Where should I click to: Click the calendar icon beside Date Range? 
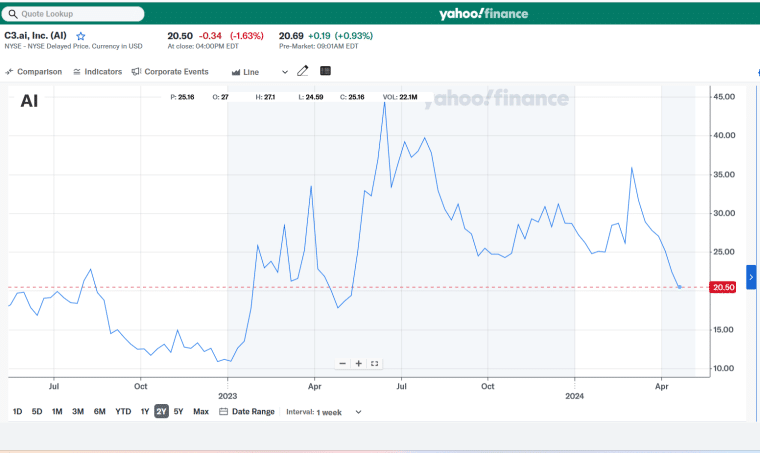(x=223, y=411)
